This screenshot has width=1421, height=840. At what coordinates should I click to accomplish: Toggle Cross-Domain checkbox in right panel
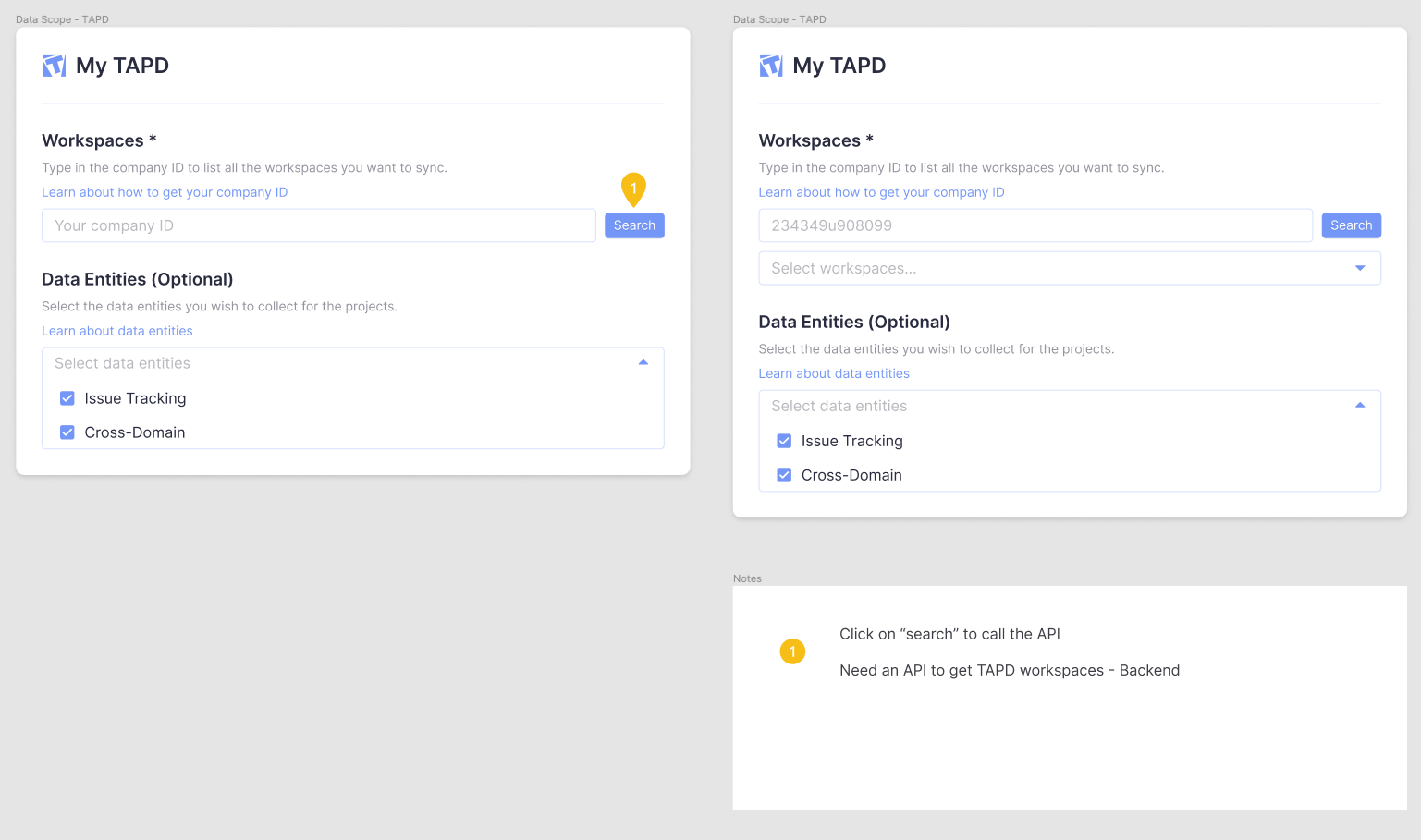pyautogui.click(x=784, y=475)
